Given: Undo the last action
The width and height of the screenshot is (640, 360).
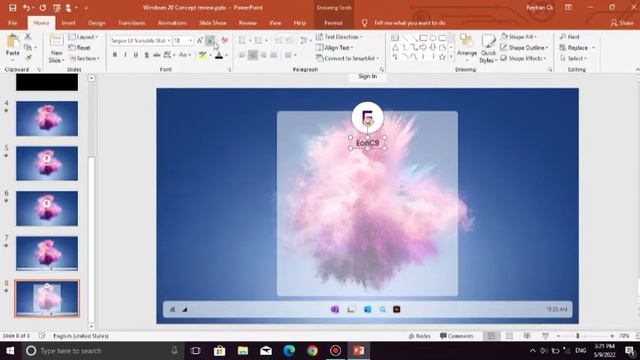Looking at the screenshot, I should point(26,8).
